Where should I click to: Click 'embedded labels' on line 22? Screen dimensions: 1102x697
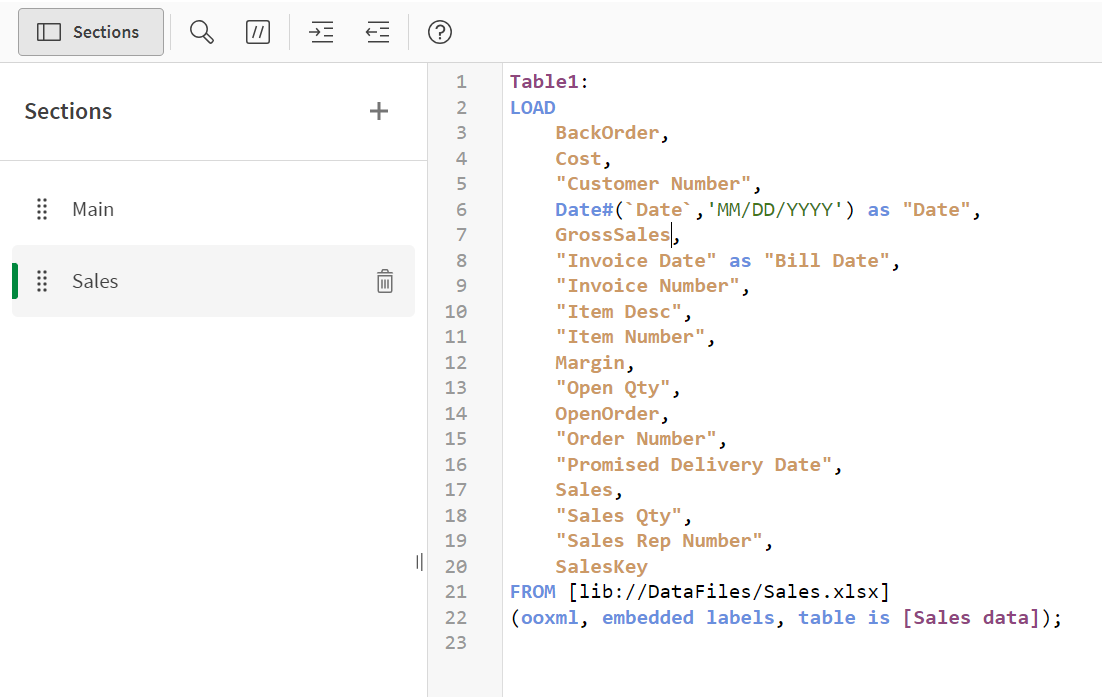[688, 618]
